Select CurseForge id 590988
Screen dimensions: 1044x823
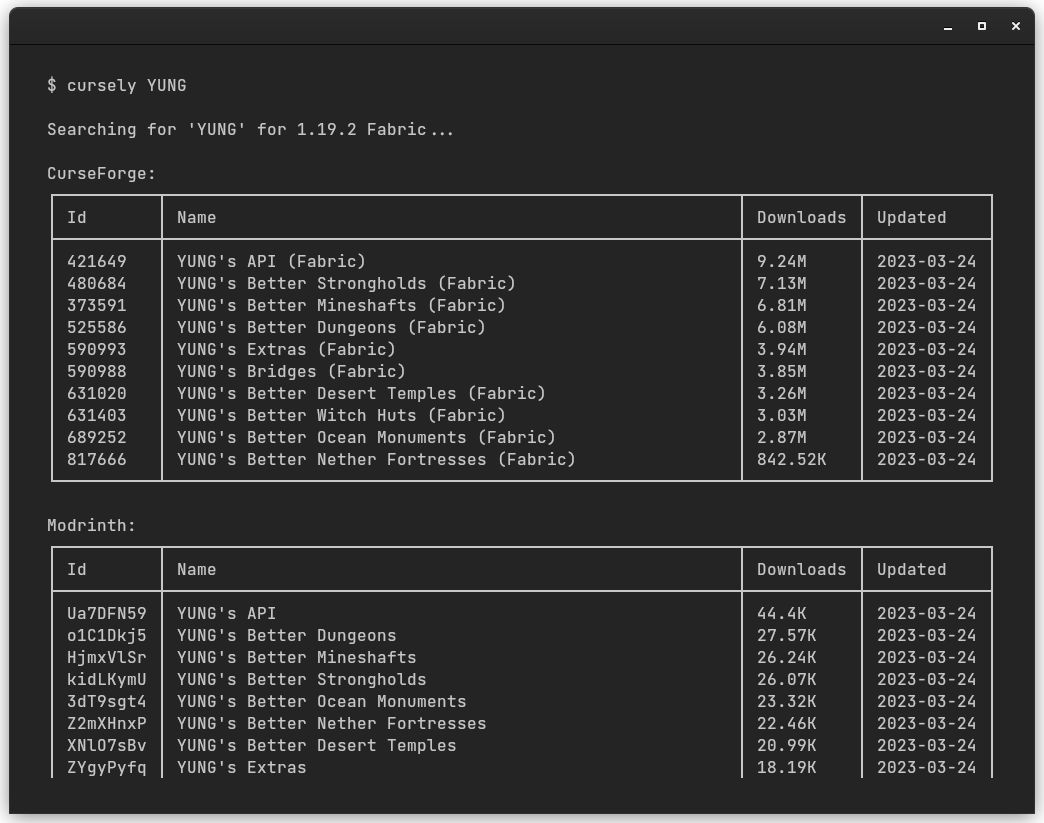(97, 372)
